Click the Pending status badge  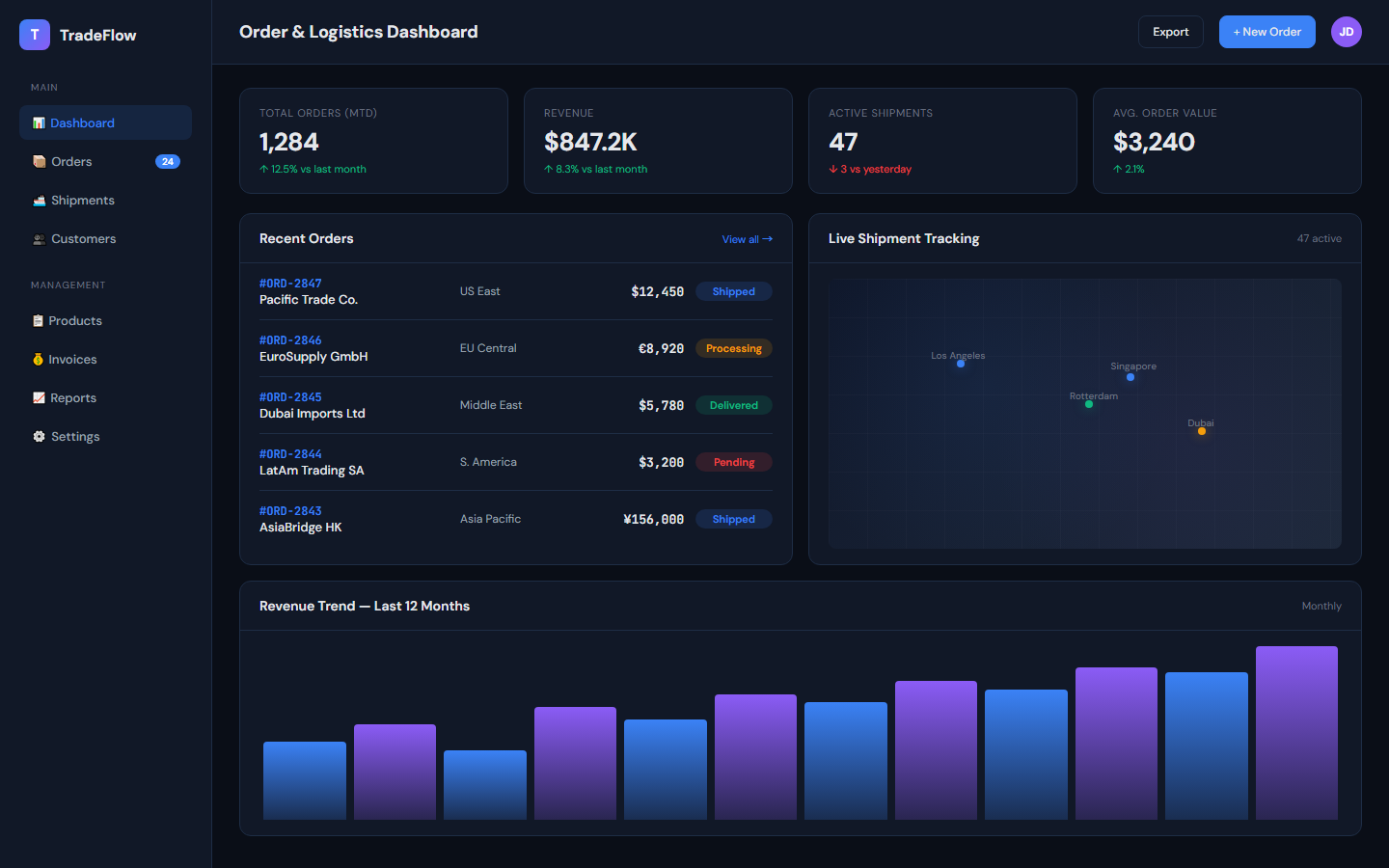pyautogui.click(x=733, y=462)
